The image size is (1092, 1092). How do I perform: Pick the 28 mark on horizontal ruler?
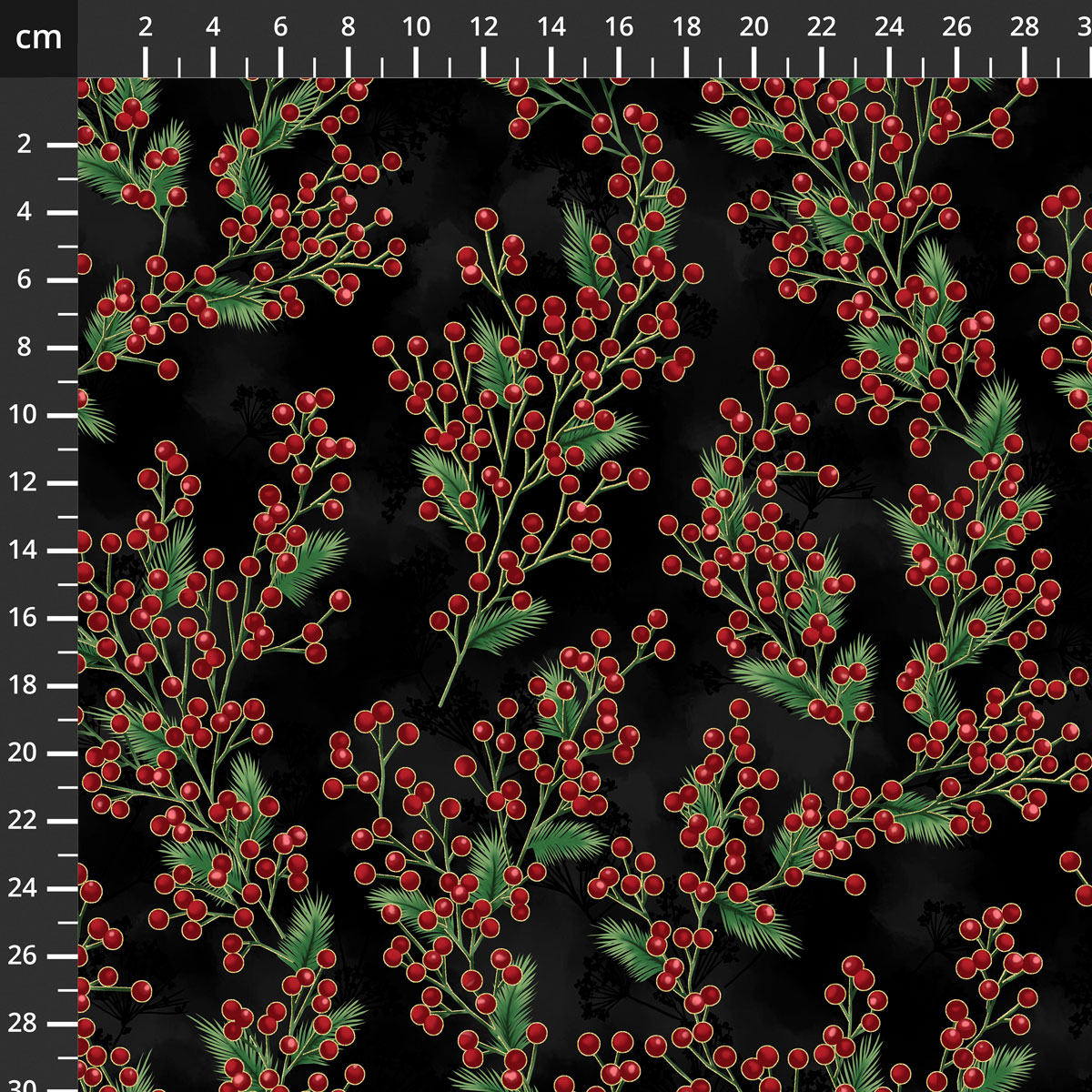[x=1025, y=27]
